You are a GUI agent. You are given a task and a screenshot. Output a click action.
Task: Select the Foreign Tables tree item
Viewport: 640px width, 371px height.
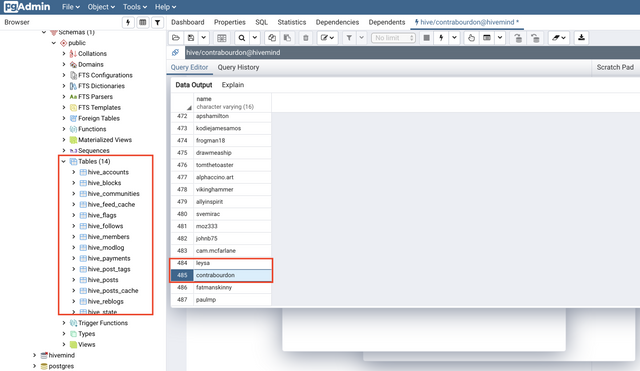click(99, 118)
